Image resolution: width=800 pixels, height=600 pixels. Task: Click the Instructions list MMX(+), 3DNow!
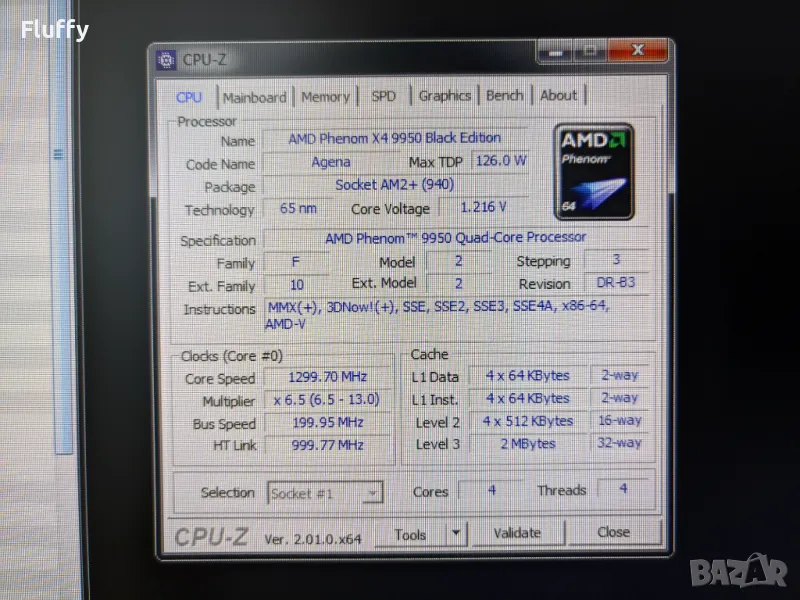[458, 315]
